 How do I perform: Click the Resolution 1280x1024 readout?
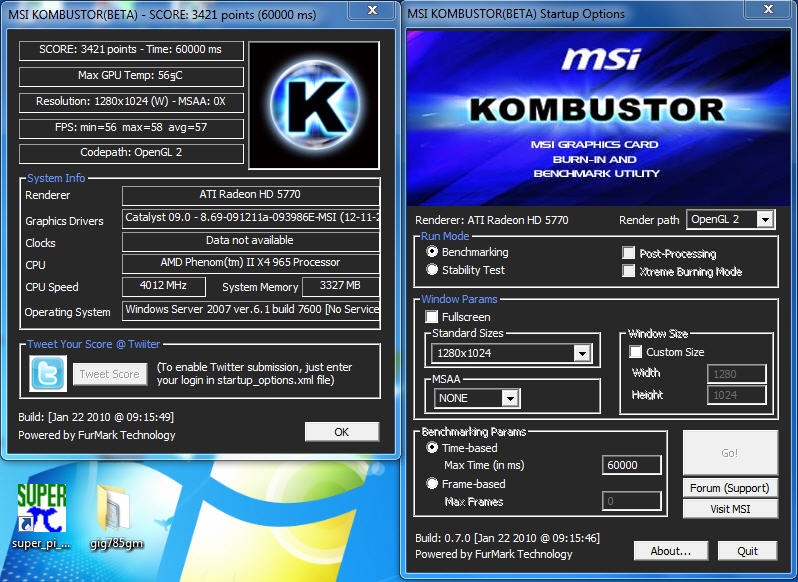pyautogui.click(x=131, y=102)
